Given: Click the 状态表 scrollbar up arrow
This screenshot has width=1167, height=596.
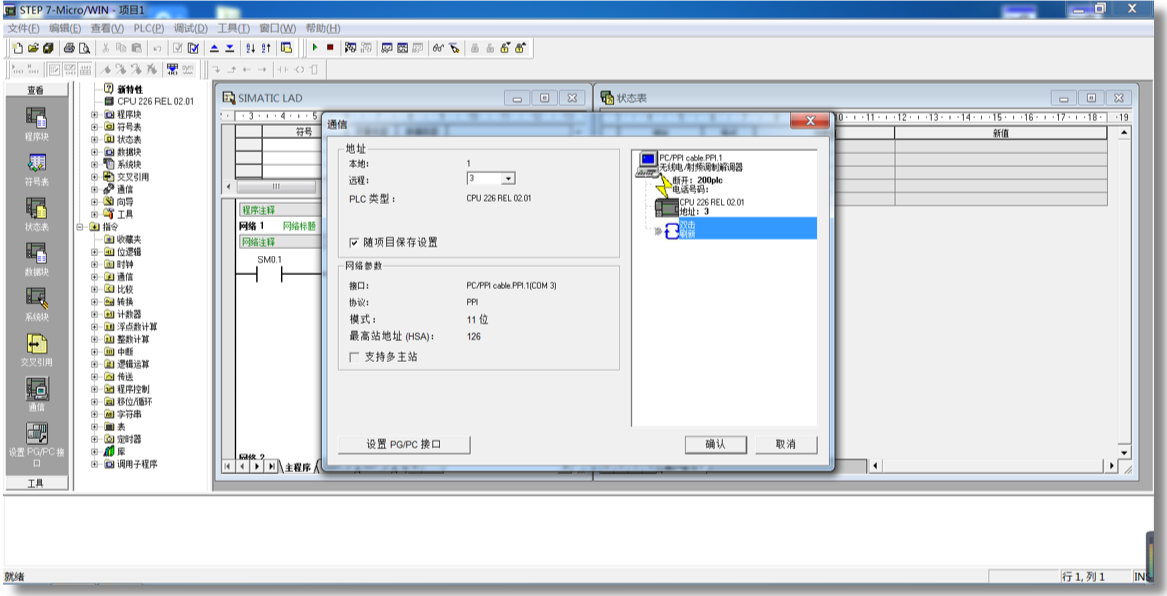Looking at the screenshot, I should tap(1124, 133).
